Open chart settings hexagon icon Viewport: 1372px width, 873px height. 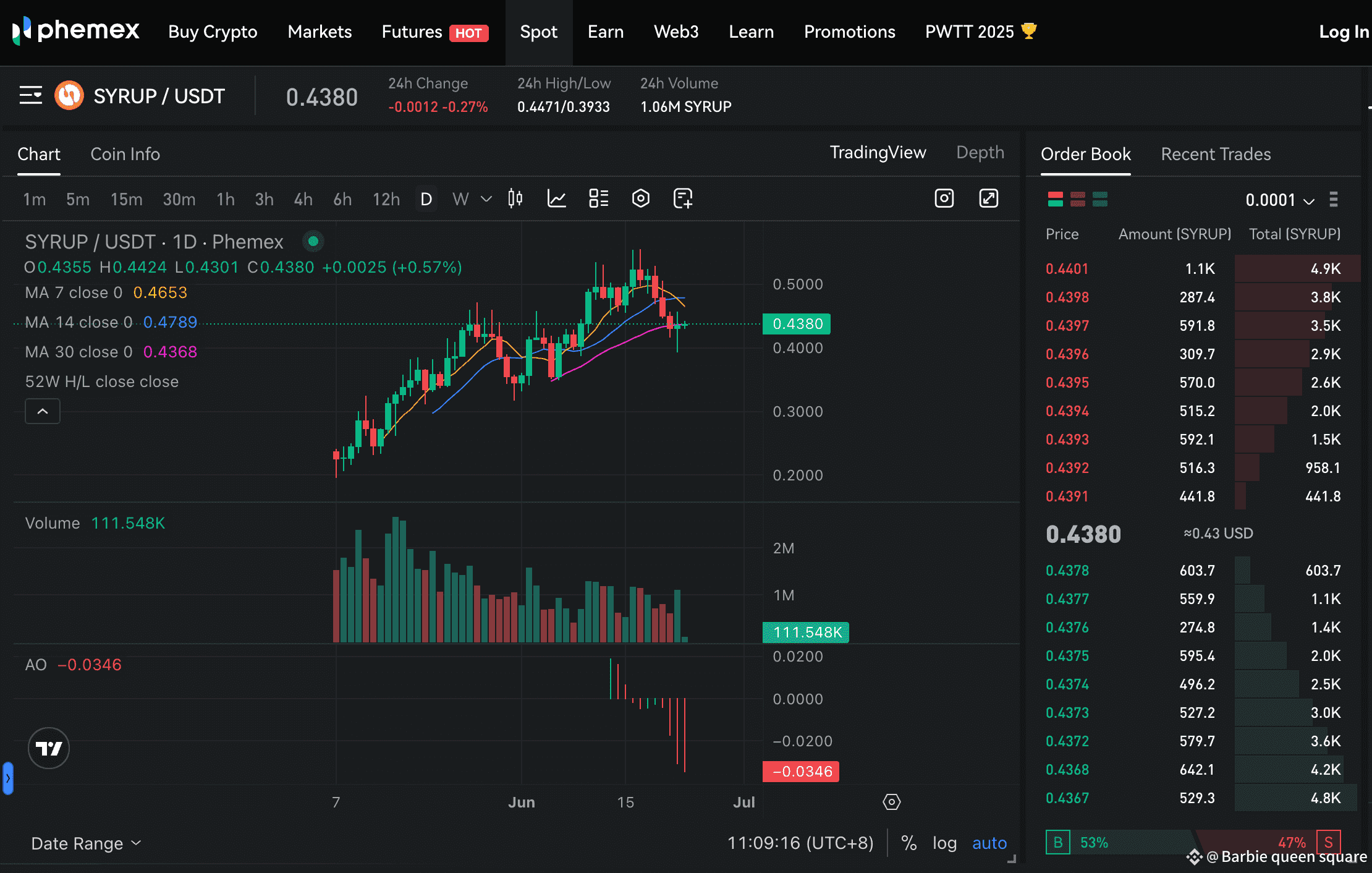tap(640, 198)
